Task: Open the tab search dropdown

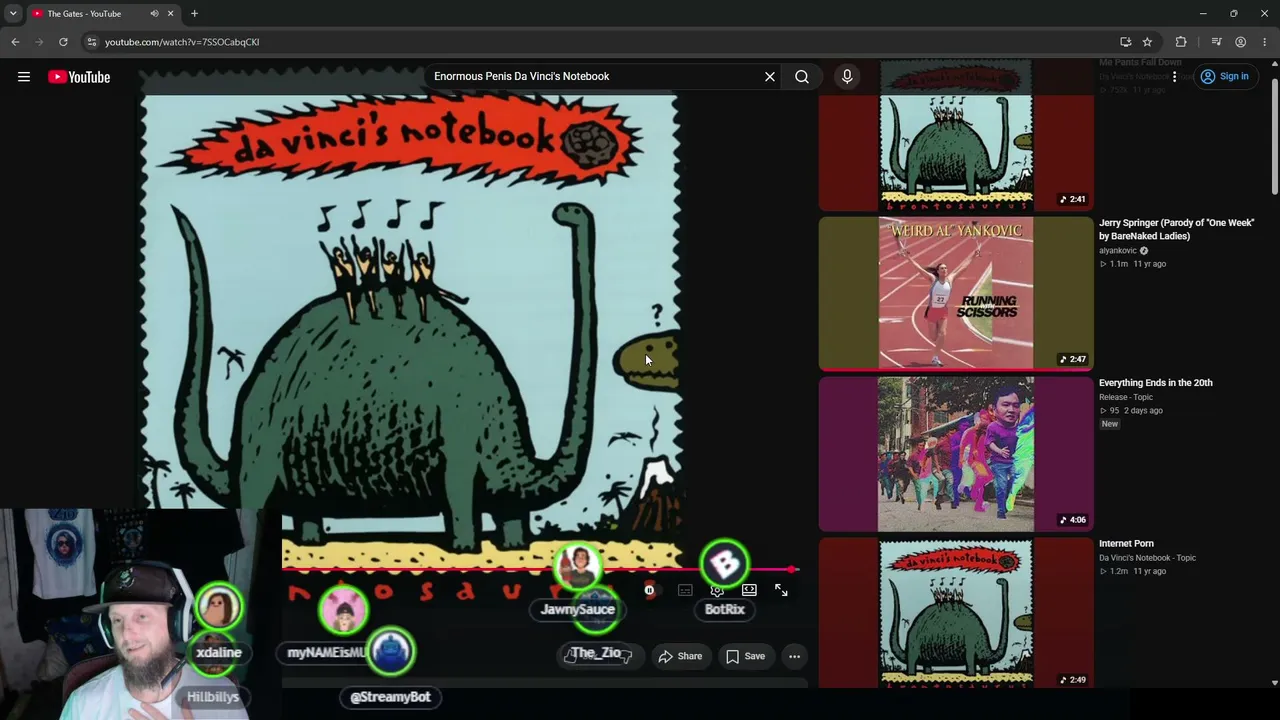Action: 13,14
